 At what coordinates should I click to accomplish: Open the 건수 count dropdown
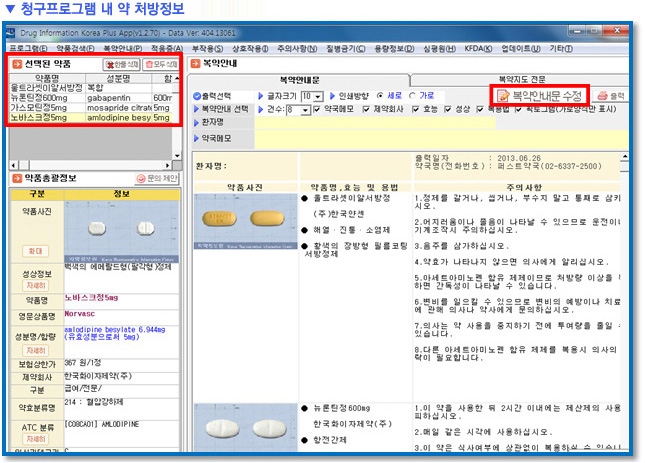coord(305,110)
